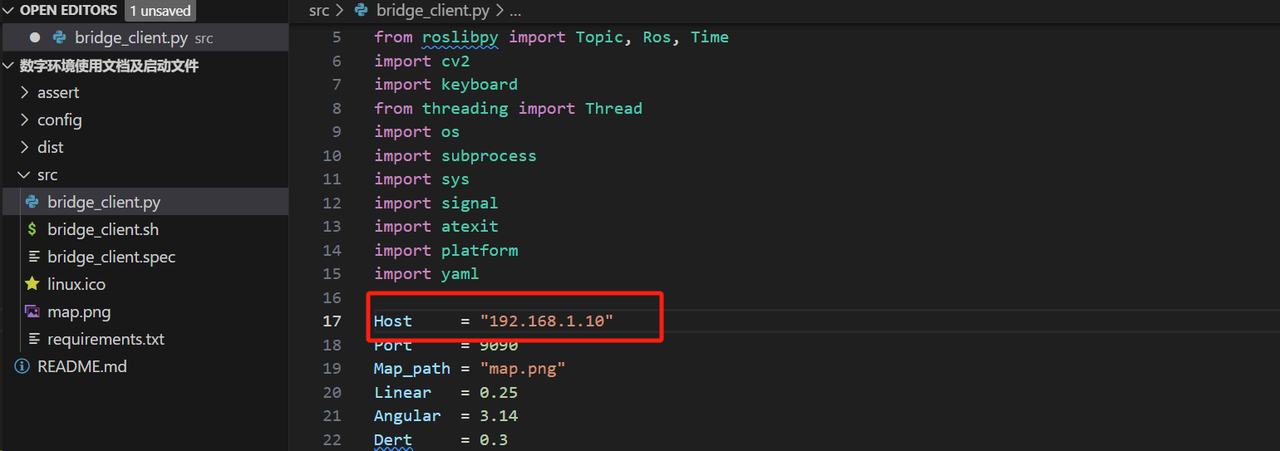Click the lines icon next to bridge_client.spec
The image size is (1280, 451).
[x=34, y=257]
